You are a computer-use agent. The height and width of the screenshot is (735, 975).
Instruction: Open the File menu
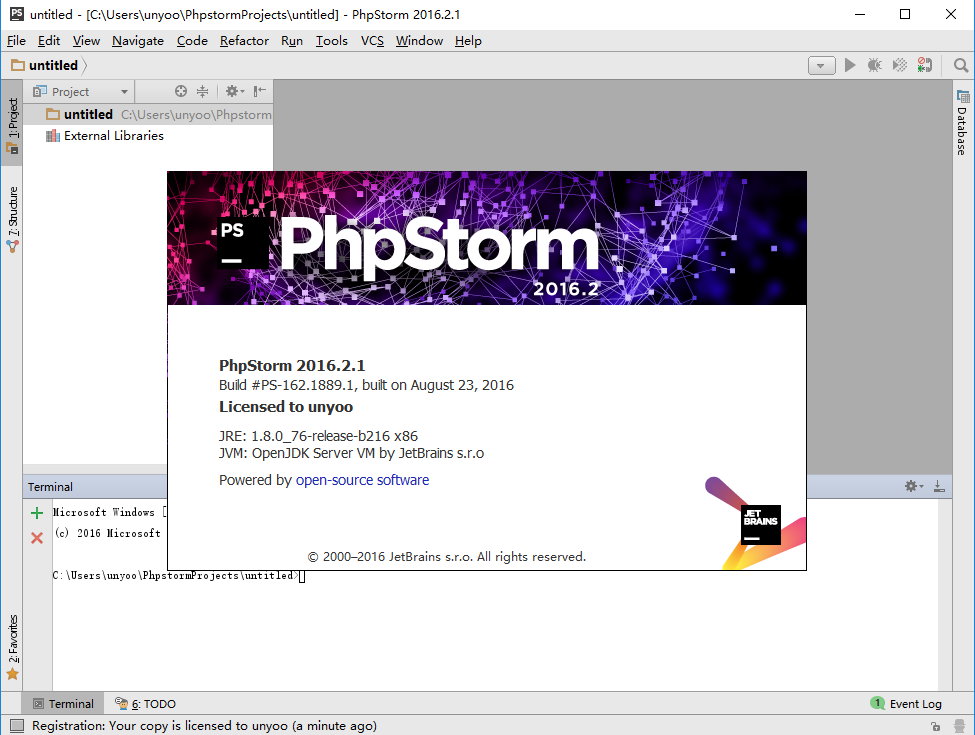tap(16, 41)
